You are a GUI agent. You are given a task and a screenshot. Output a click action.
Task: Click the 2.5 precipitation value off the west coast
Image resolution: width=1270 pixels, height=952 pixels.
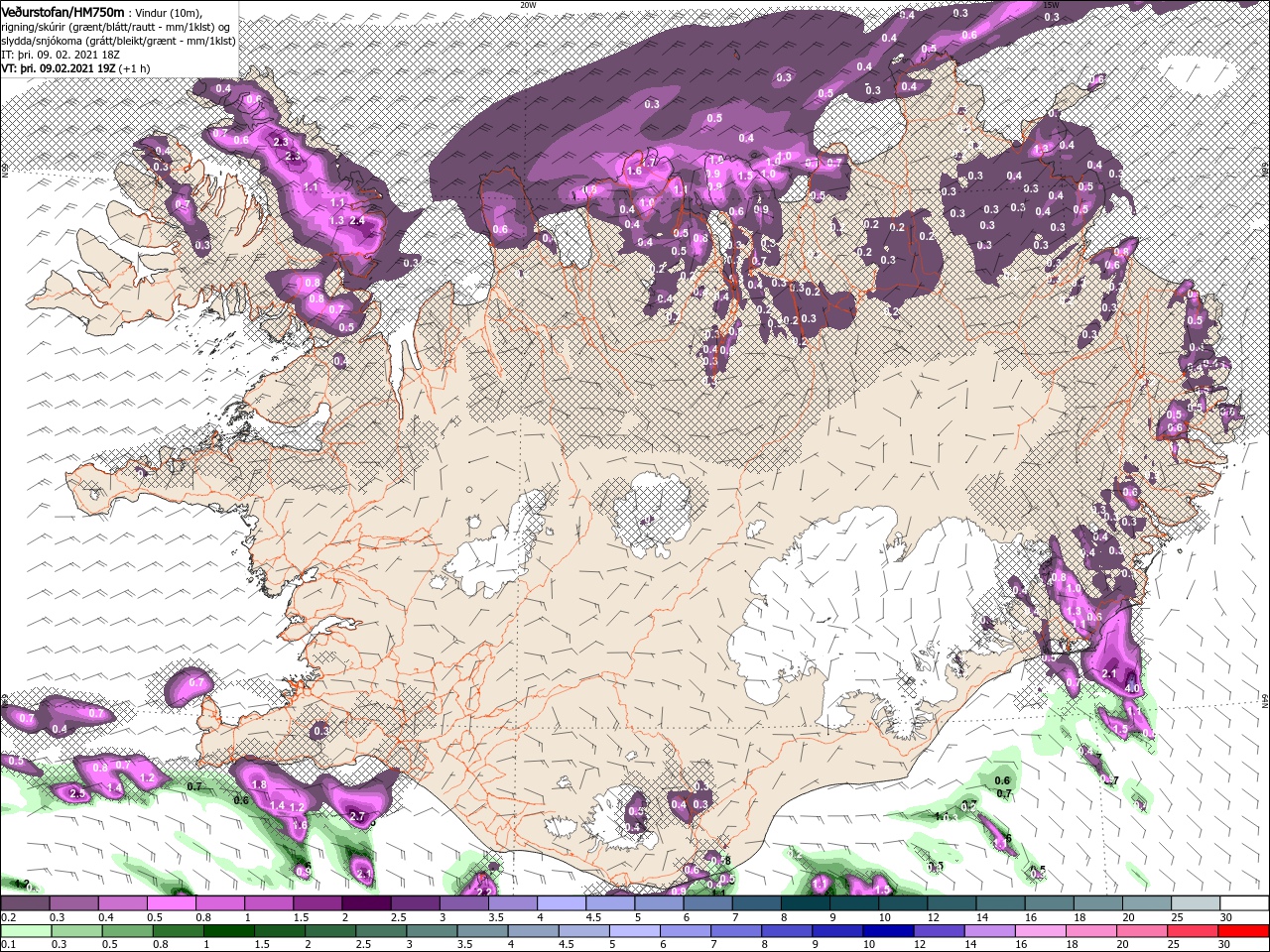(77, 793)
